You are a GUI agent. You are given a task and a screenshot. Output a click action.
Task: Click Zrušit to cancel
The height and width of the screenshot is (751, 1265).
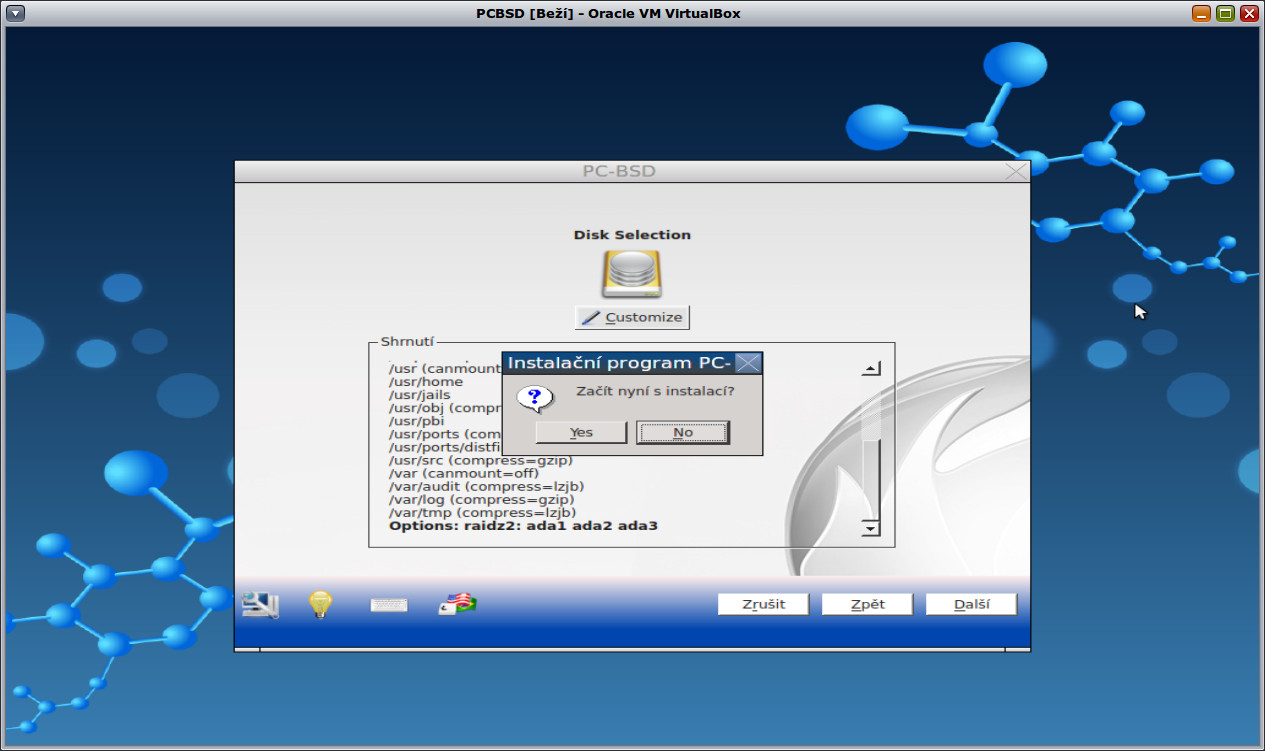762,603
